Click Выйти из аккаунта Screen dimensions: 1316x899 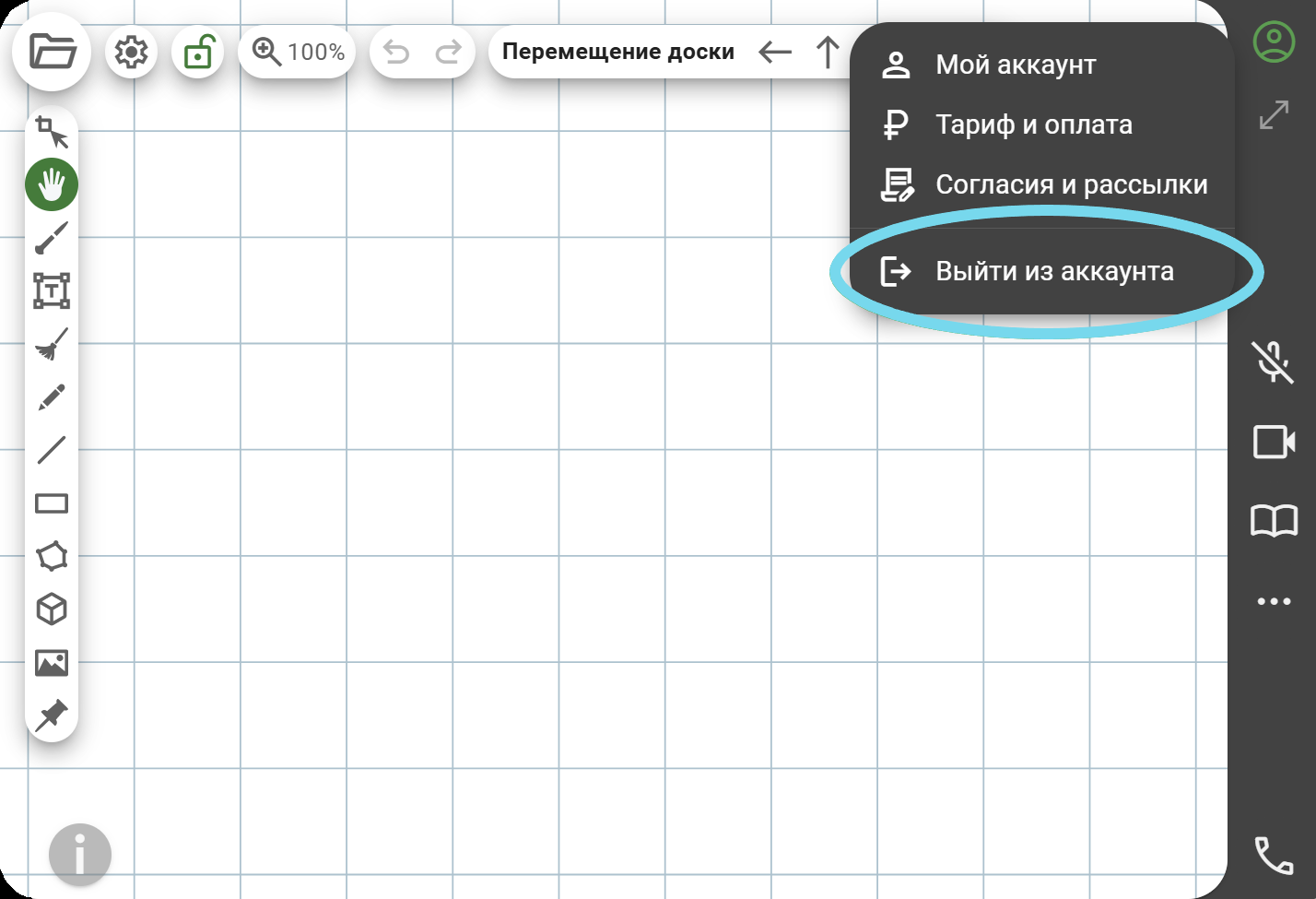pyautogui.click(x=1054, y=271)
